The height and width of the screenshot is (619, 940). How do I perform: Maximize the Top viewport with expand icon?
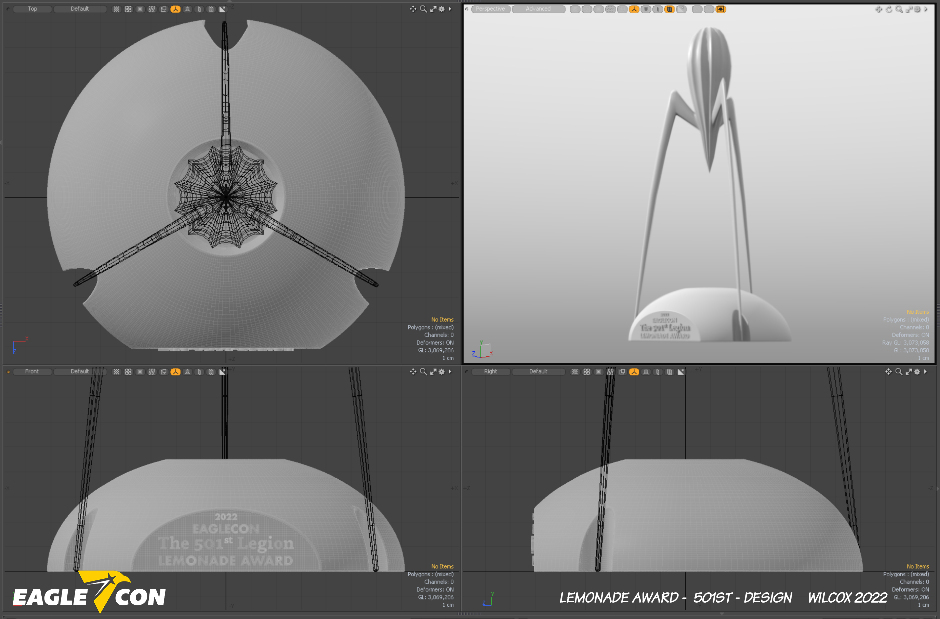[432, 9]
